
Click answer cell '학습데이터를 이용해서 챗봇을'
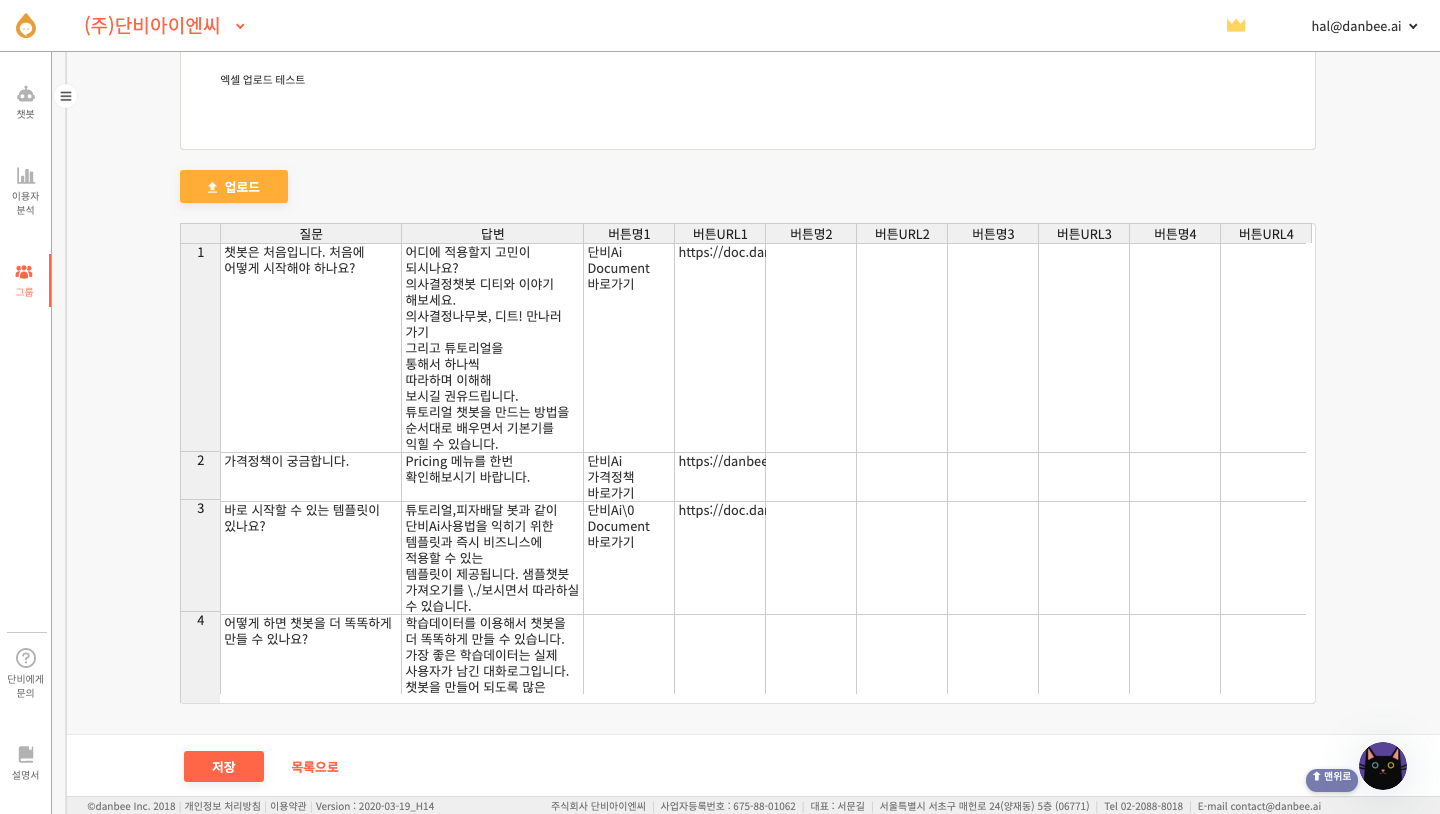(x=492, y=654)
